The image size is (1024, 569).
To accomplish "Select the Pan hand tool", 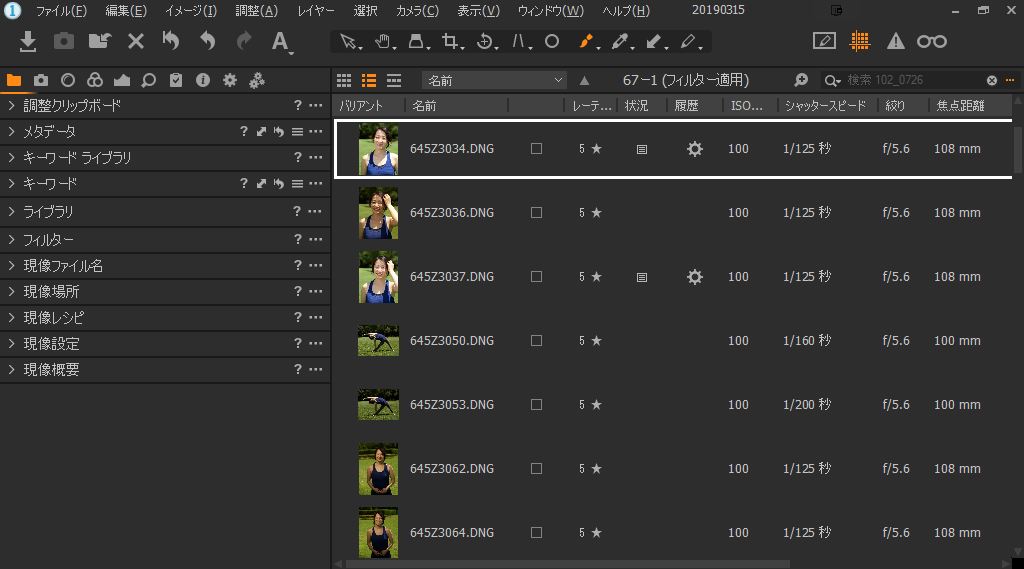I will [x=381, y=42].
